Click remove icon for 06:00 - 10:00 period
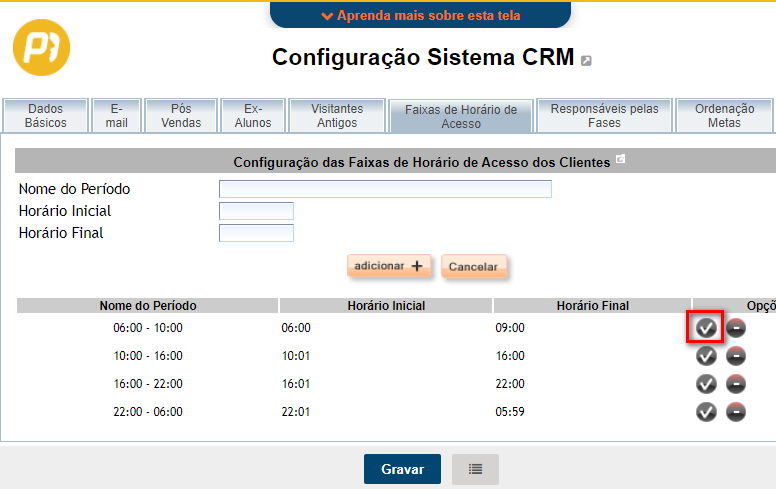Screen dimensions: 776x489 [x=736, y=327]
